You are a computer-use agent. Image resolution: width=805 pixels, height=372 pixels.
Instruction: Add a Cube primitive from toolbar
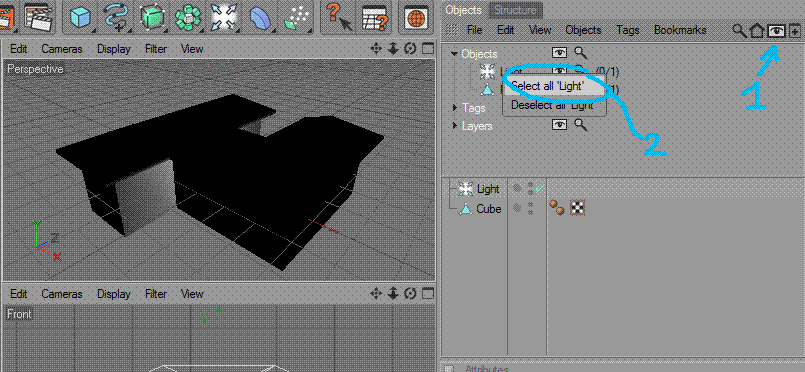pos(81,18)
